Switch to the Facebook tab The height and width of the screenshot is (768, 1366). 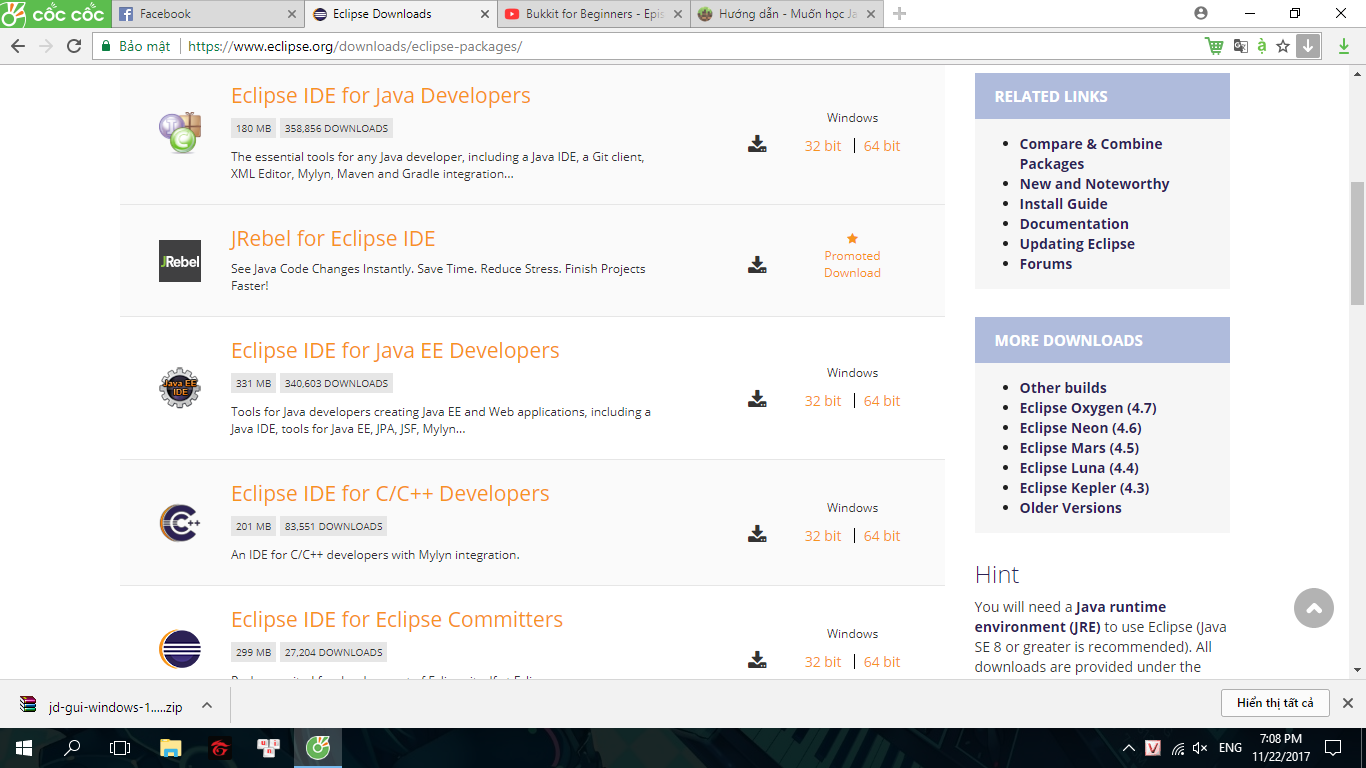point(205,14)
